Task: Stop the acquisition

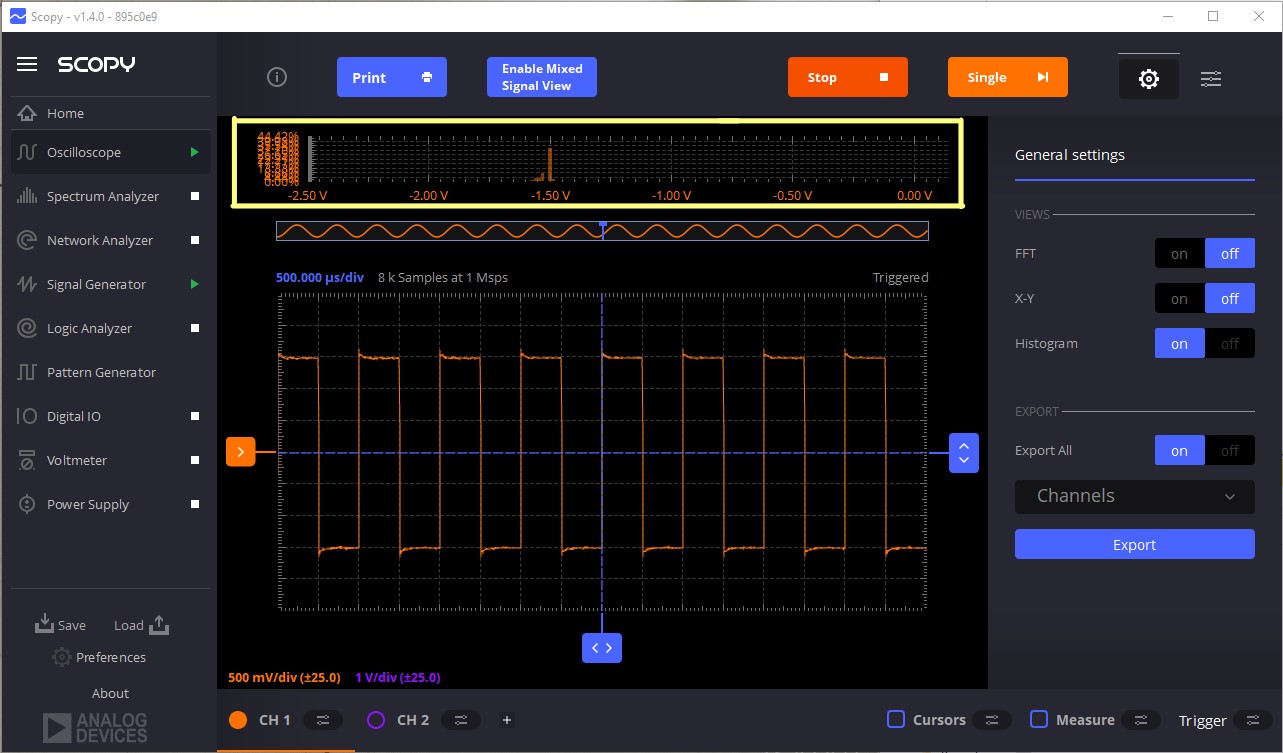Action: pos(847,76)
